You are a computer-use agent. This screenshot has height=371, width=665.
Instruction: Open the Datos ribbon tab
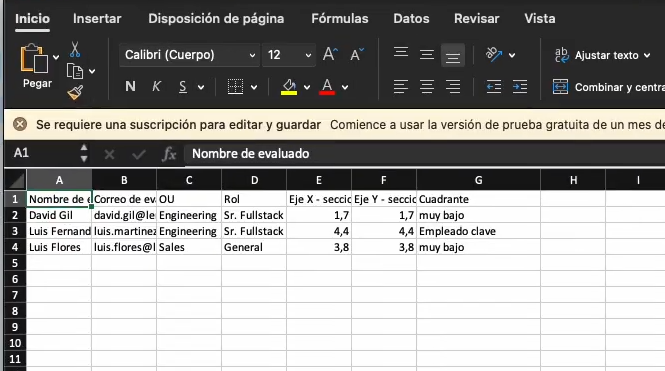tap(411, 19)
